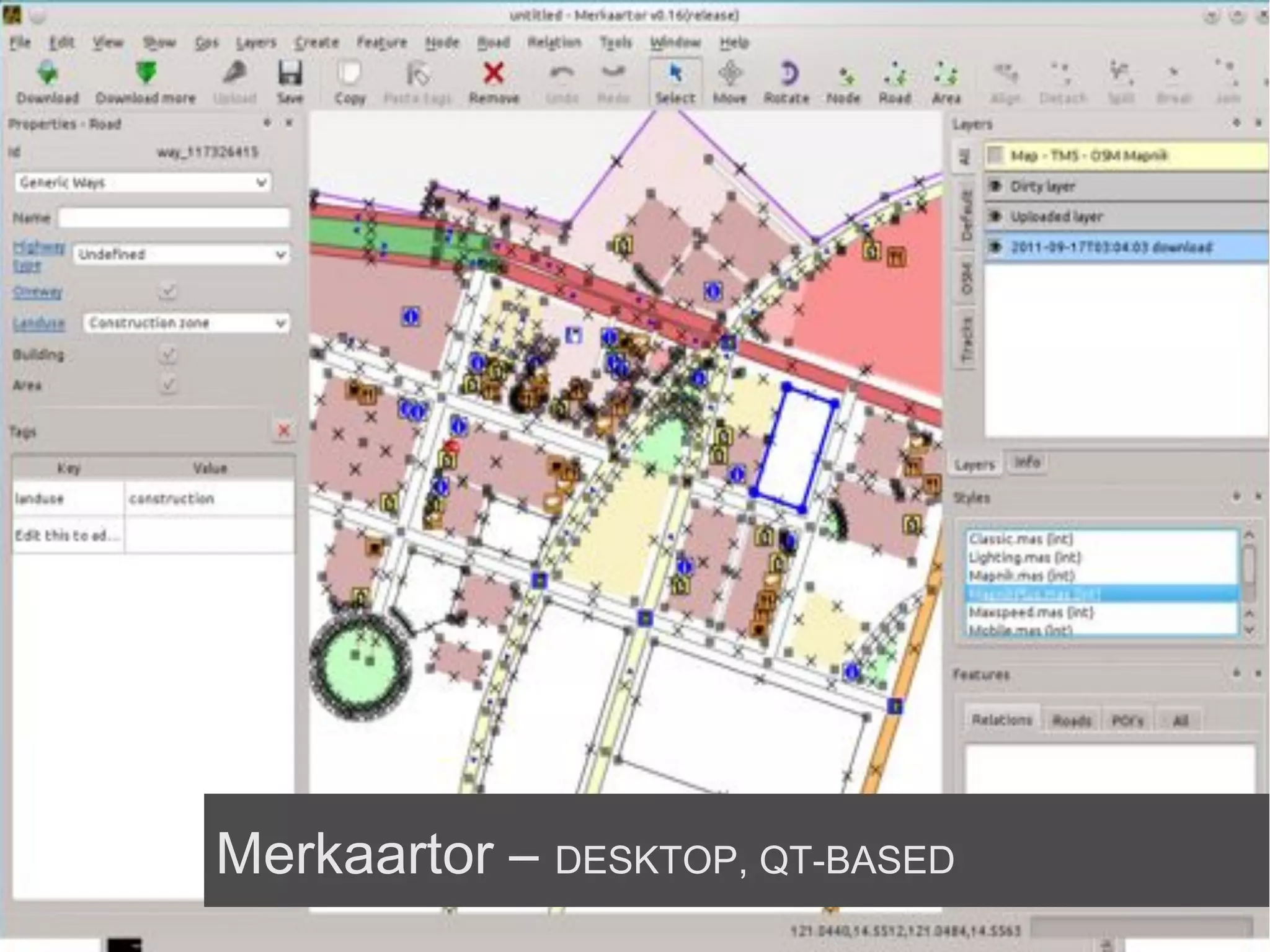Save the document with the Save icon
The image size is (1270, 952).
pos(290,82)
